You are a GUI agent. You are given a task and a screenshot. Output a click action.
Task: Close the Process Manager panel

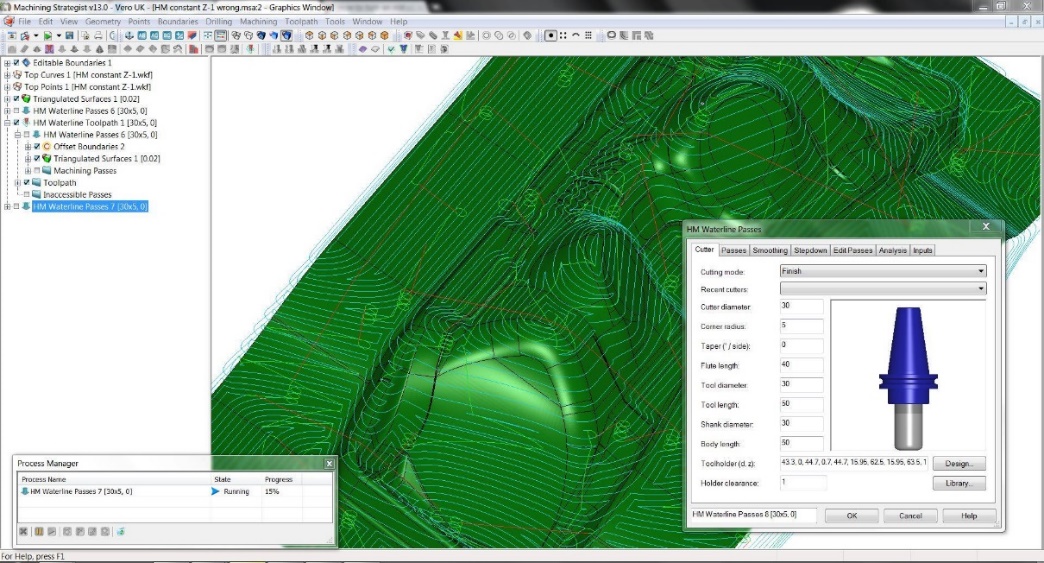pyautogui.click(x=329, y=463)
